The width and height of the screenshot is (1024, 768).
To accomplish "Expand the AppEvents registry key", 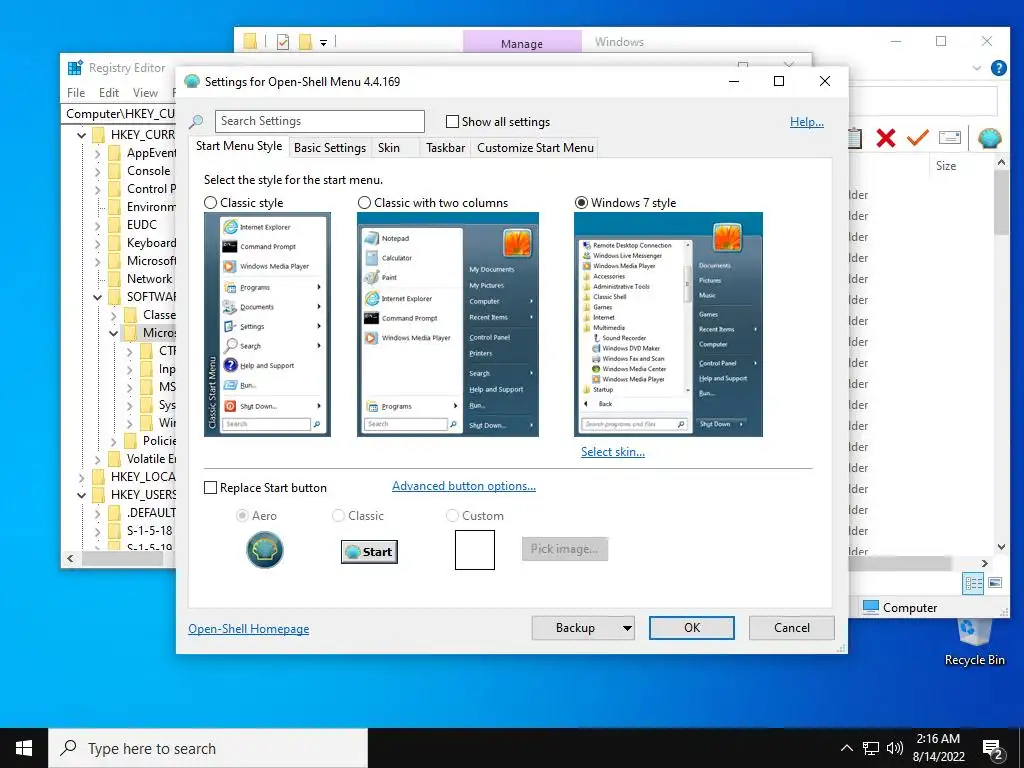I will point(97,153).
